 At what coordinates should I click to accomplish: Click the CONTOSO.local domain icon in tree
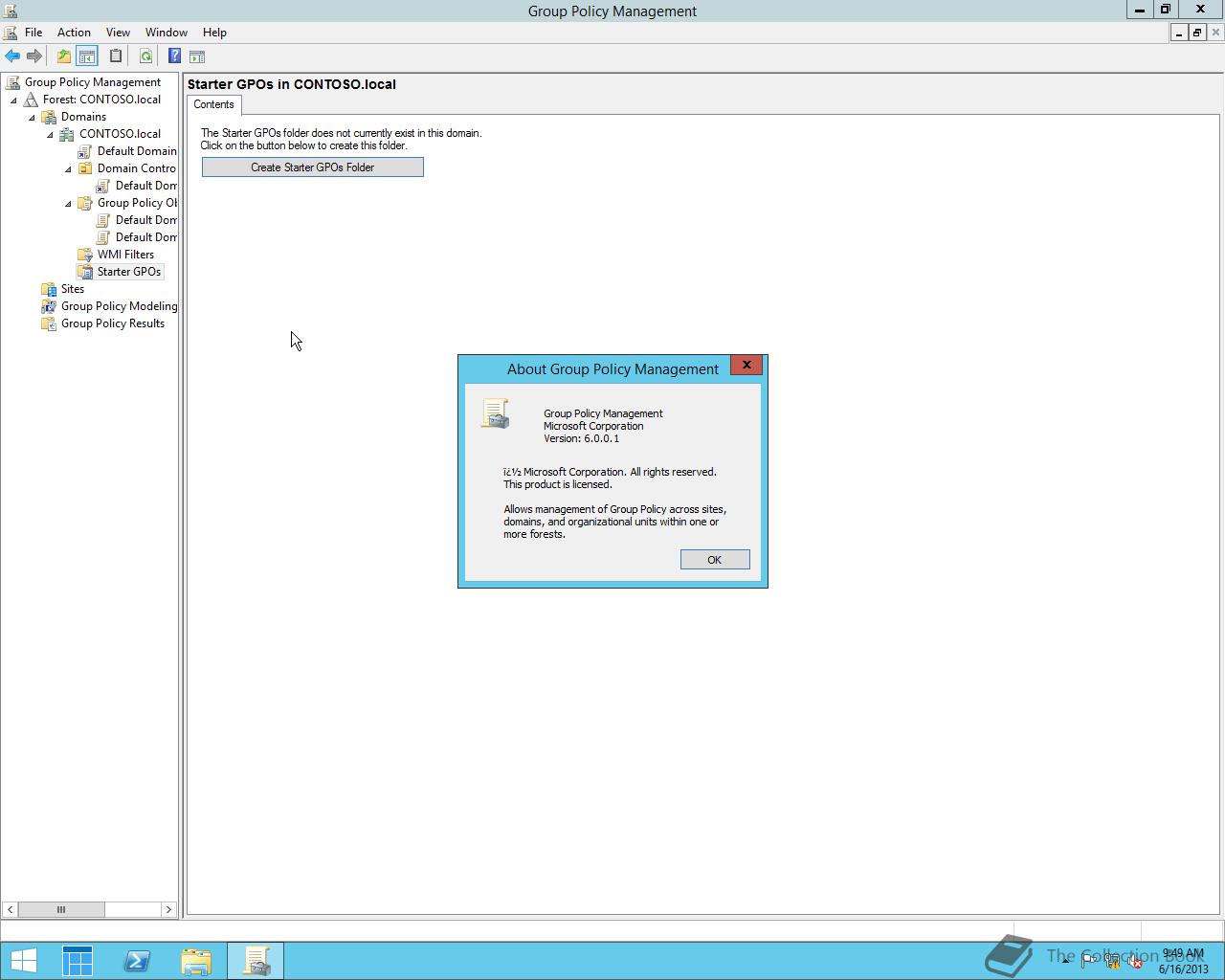[68, 134]
